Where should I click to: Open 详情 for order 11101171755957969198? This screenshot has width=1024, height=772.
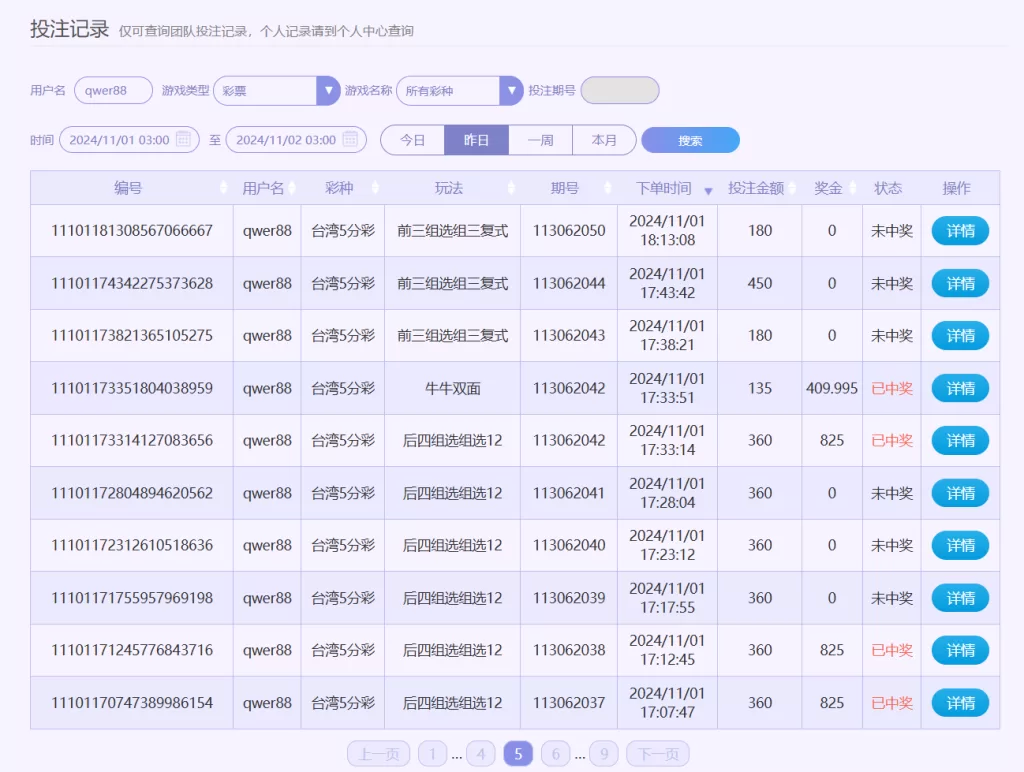(960, 598)
